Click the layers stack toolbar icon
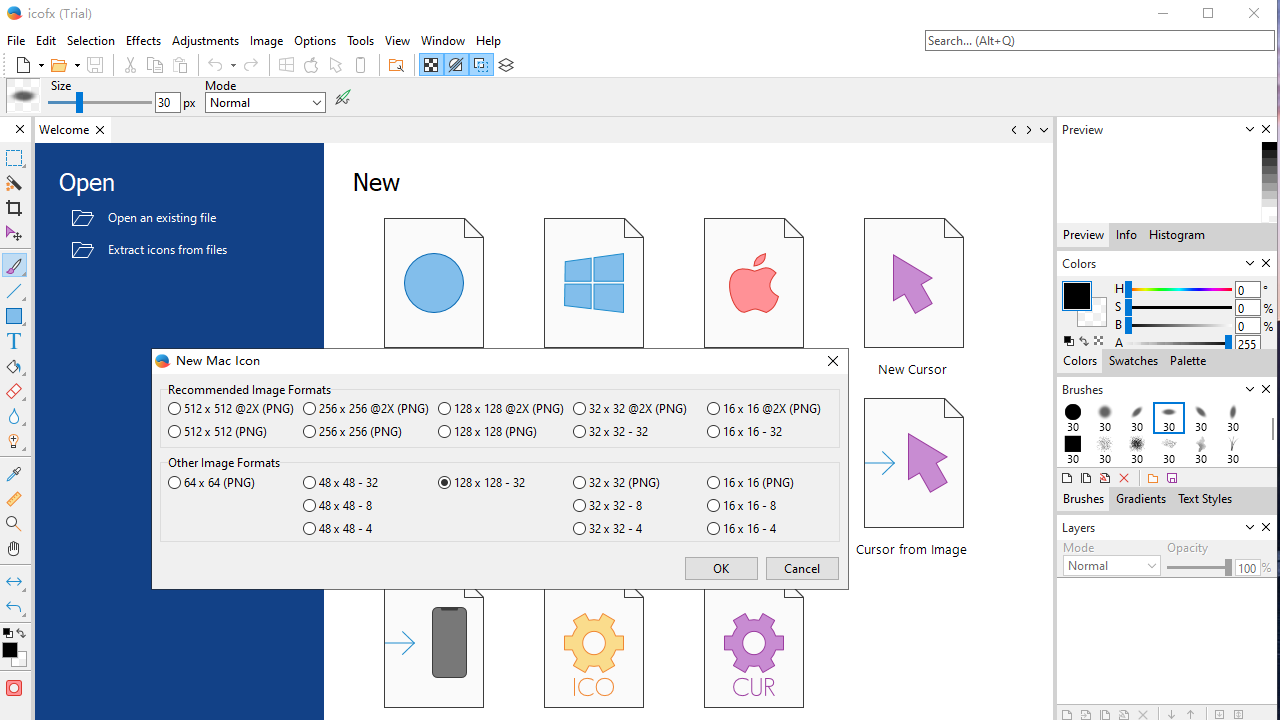The height and width of the screenshot is (720, 1280). [506, 65]
